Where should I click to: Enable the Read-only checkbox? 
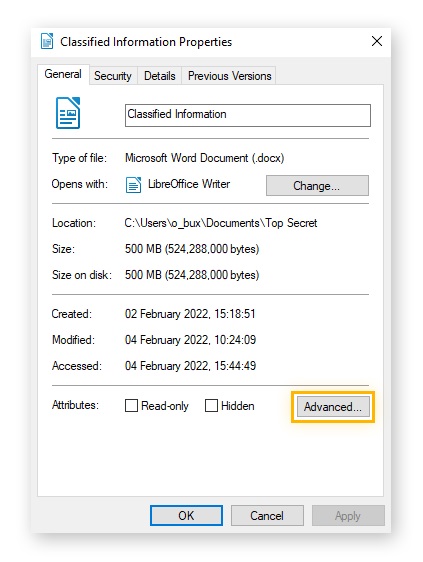[131, 406]
